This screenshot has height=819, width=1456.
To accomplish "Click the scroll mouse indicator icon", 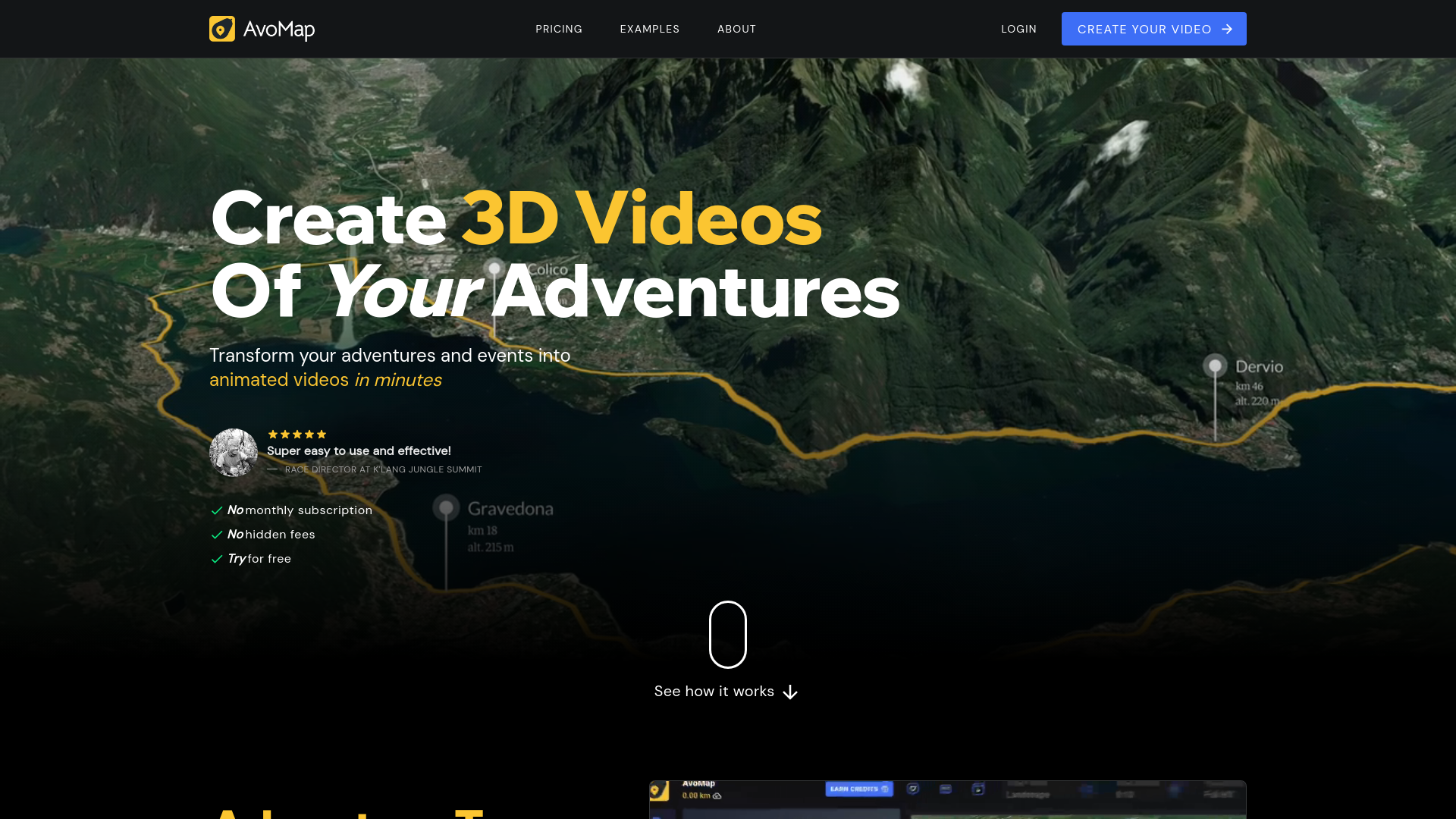I will (727, 635).
